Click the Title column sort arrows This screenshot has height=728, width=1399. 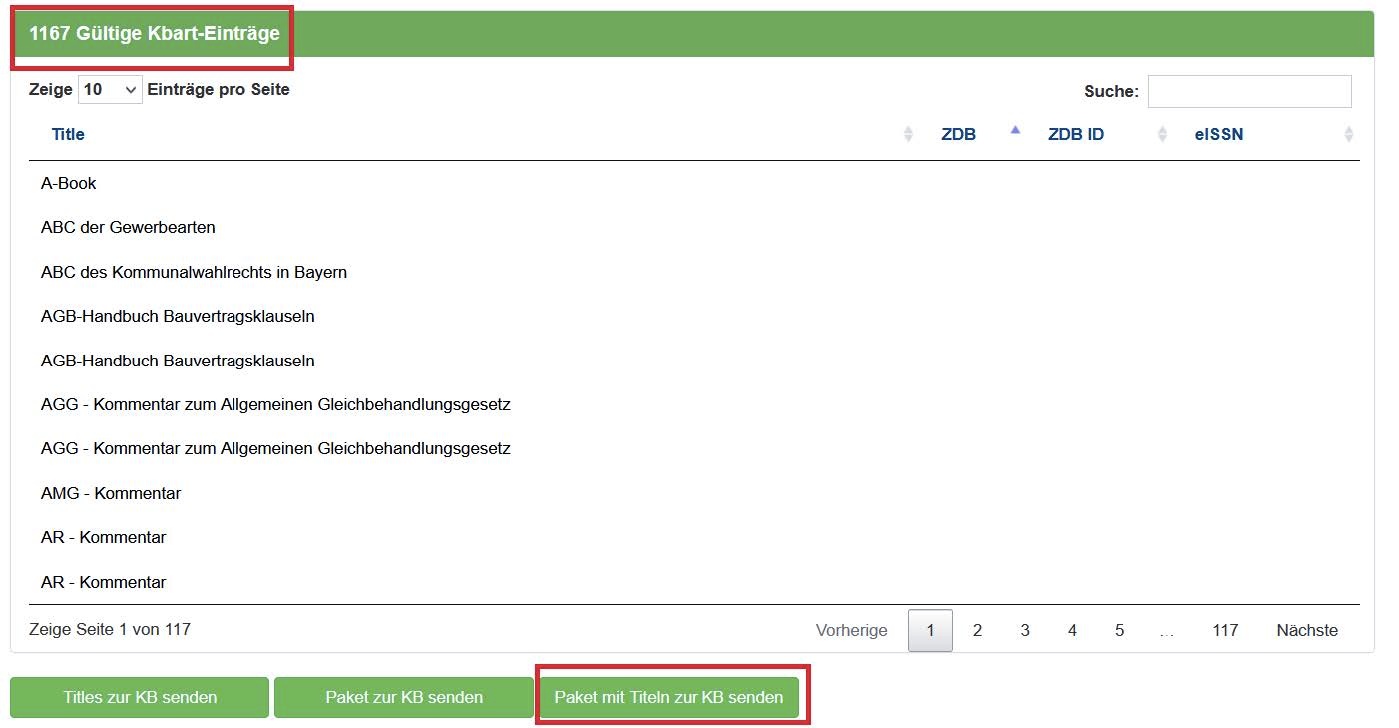908,134
